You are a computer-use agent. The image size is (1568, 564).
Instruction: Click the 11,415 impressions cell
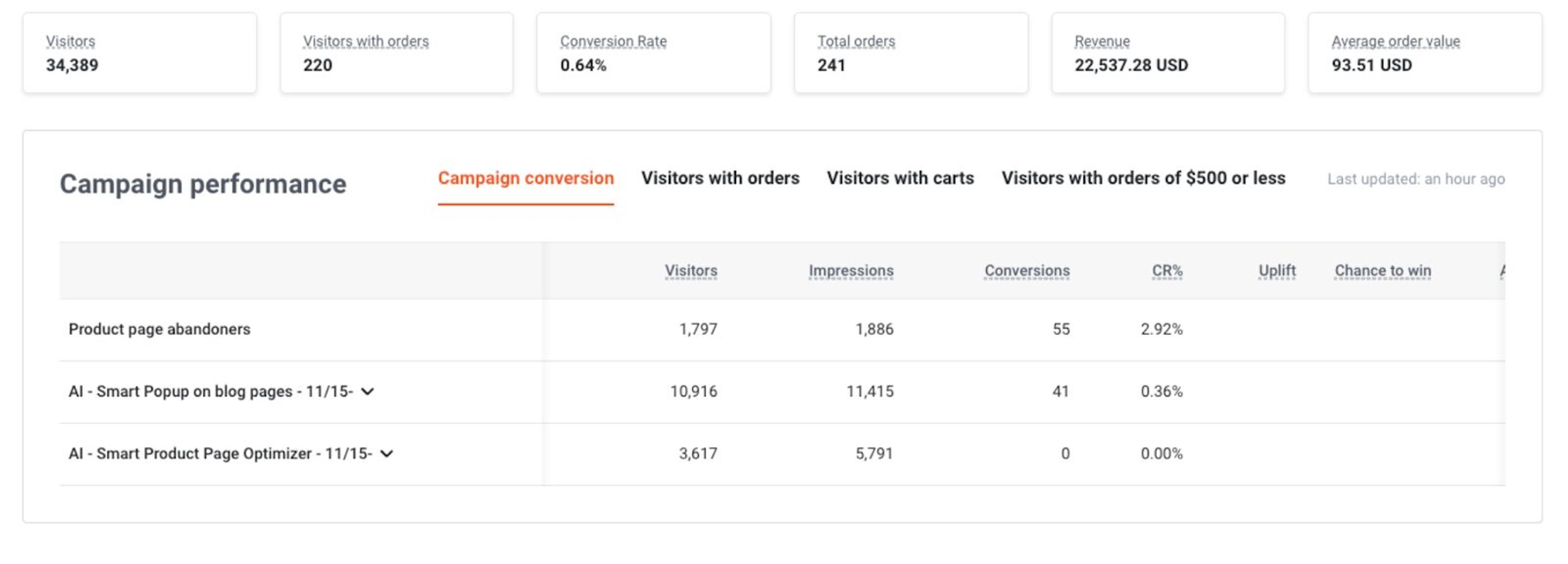(x=870, y=391)
